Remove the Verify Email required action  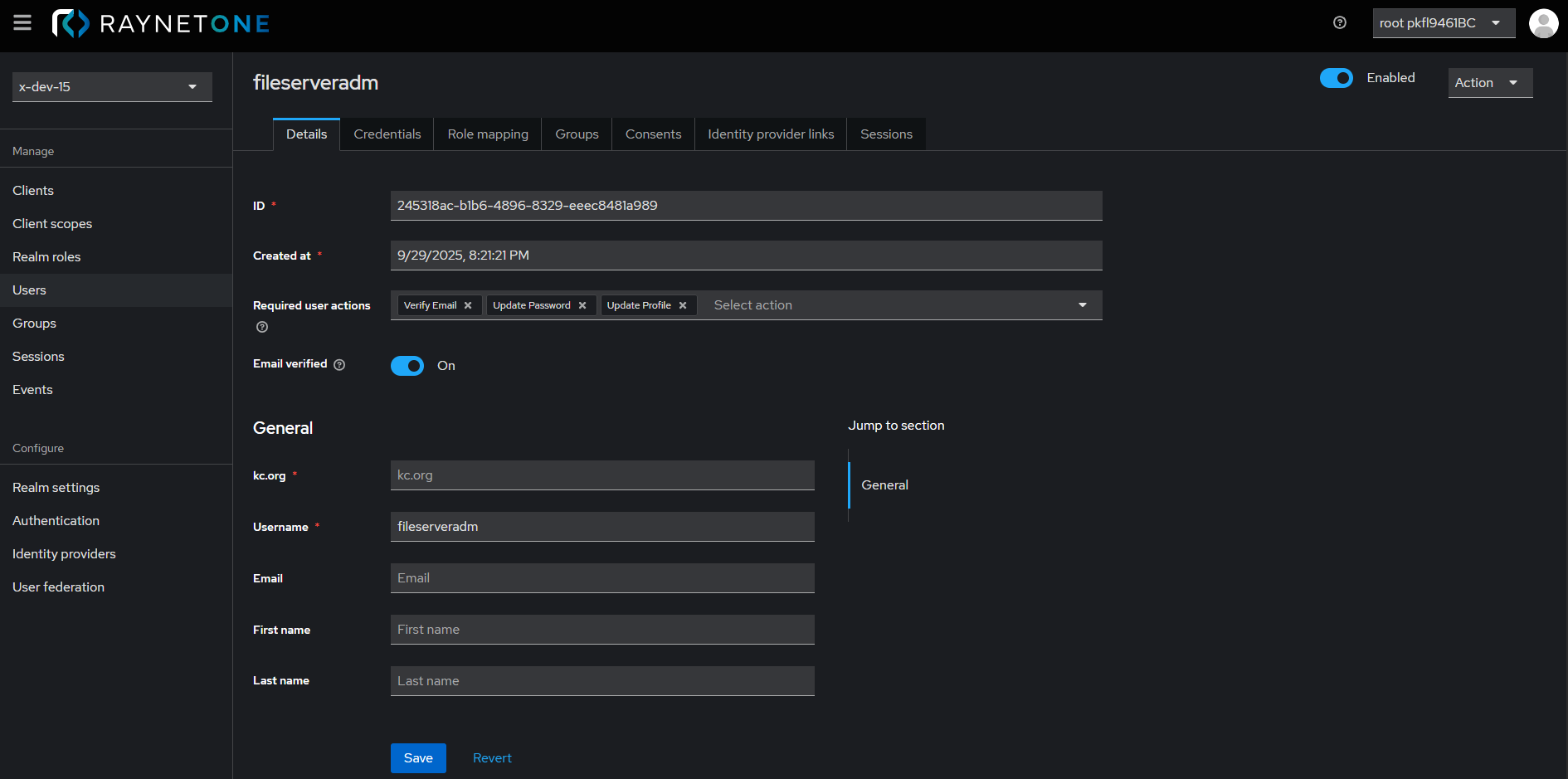point(468,305)
